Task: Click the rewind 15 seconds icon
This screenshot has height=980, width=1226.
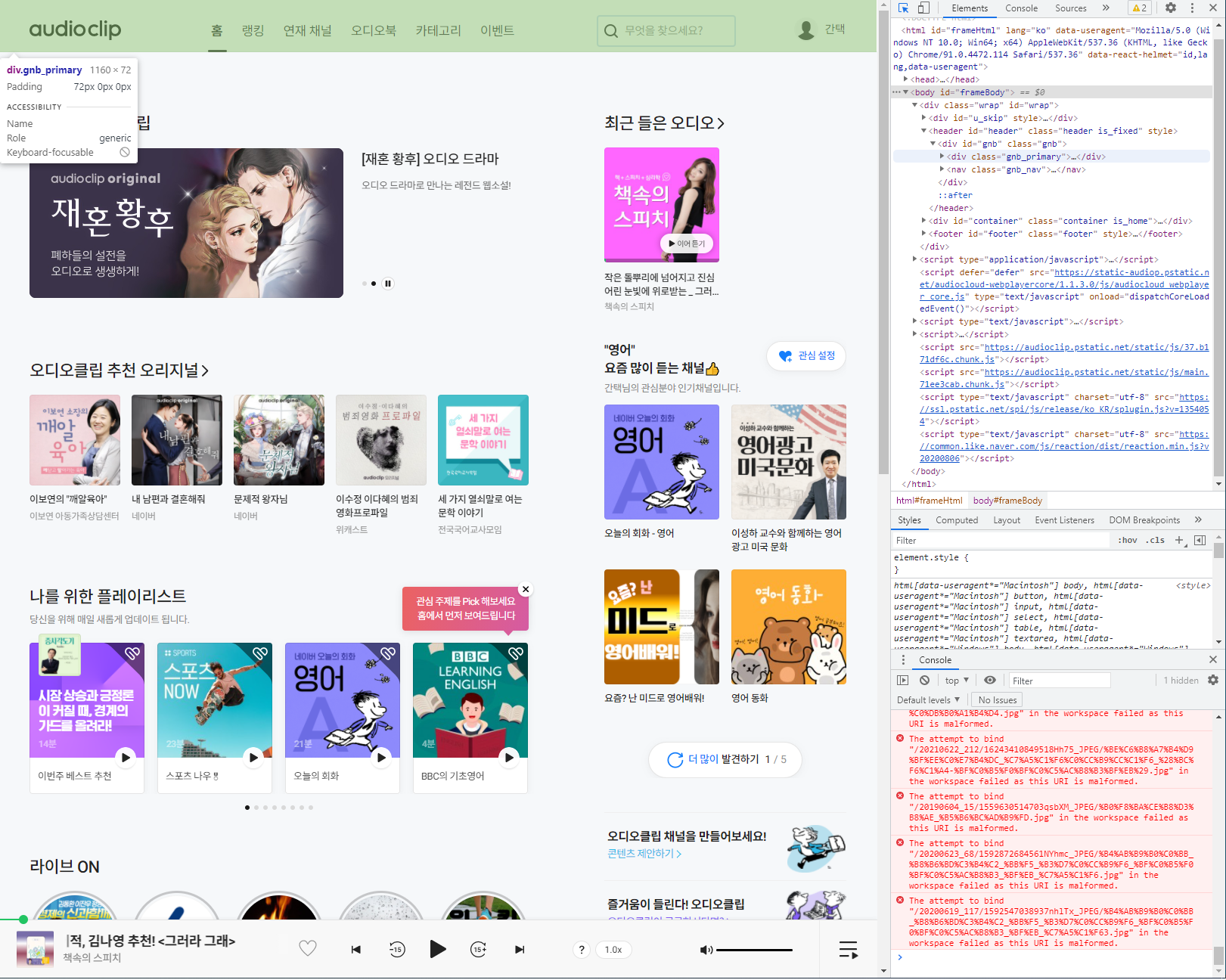Action: click(397, 949)
